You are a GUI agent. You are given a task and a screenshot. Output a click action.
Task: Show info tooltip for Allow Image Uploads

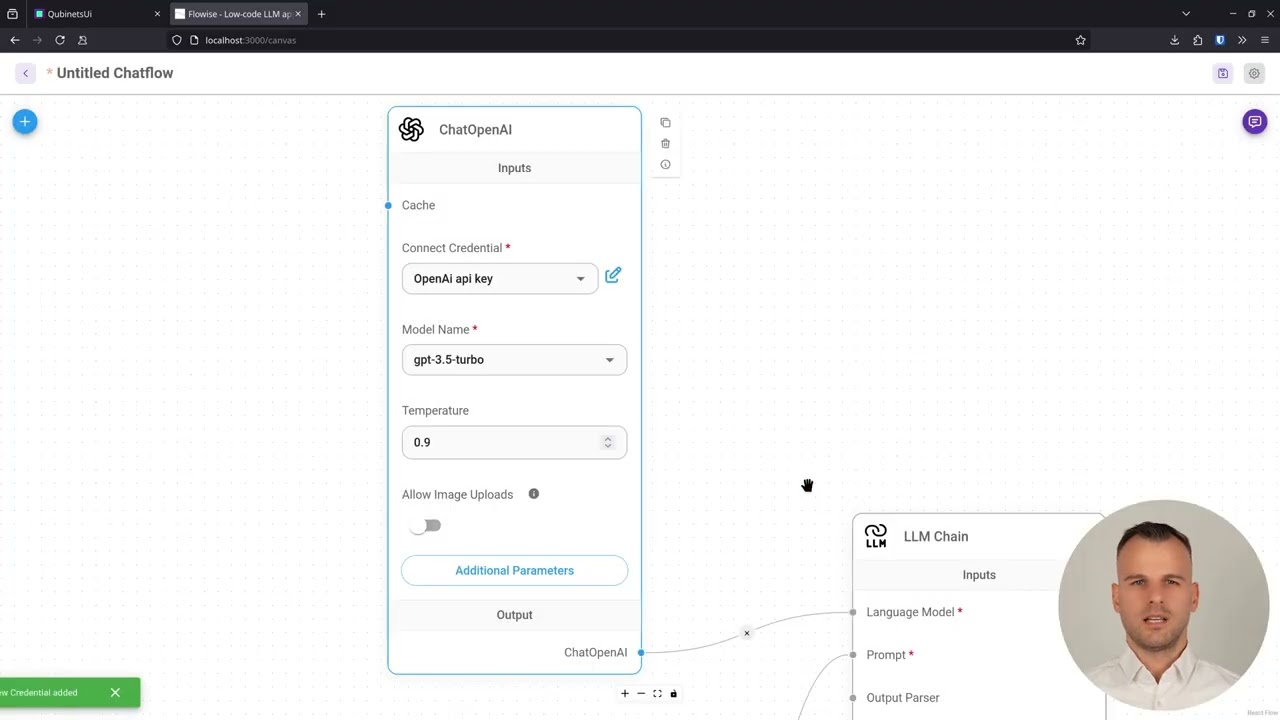(534, 494)
